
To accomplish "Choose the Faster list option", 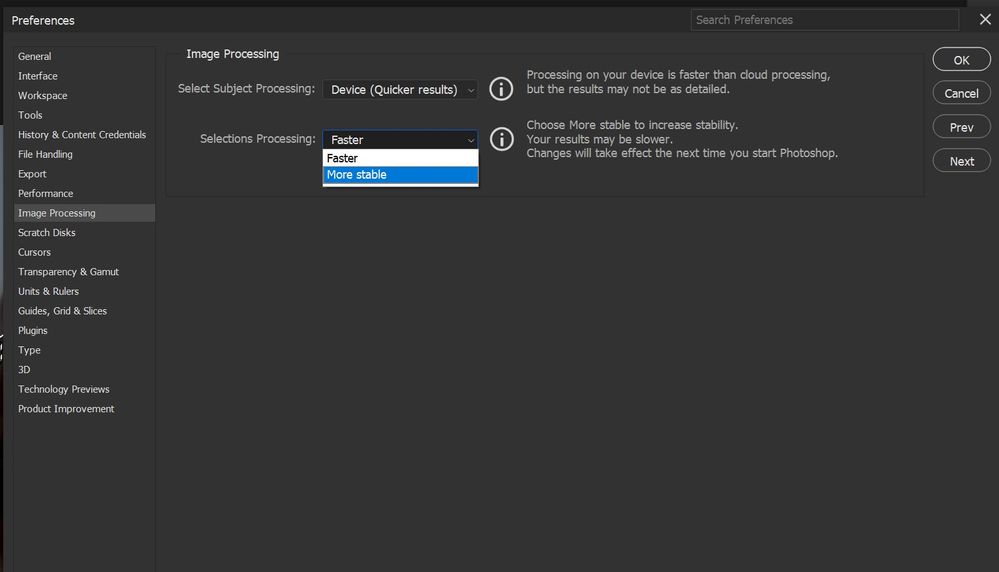I will 400,158.
